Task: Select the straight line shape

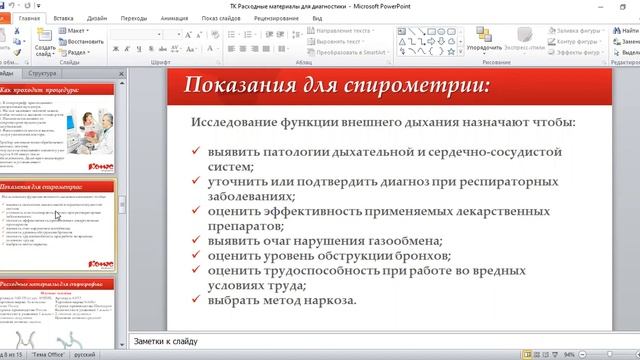Action: (411, 31)
